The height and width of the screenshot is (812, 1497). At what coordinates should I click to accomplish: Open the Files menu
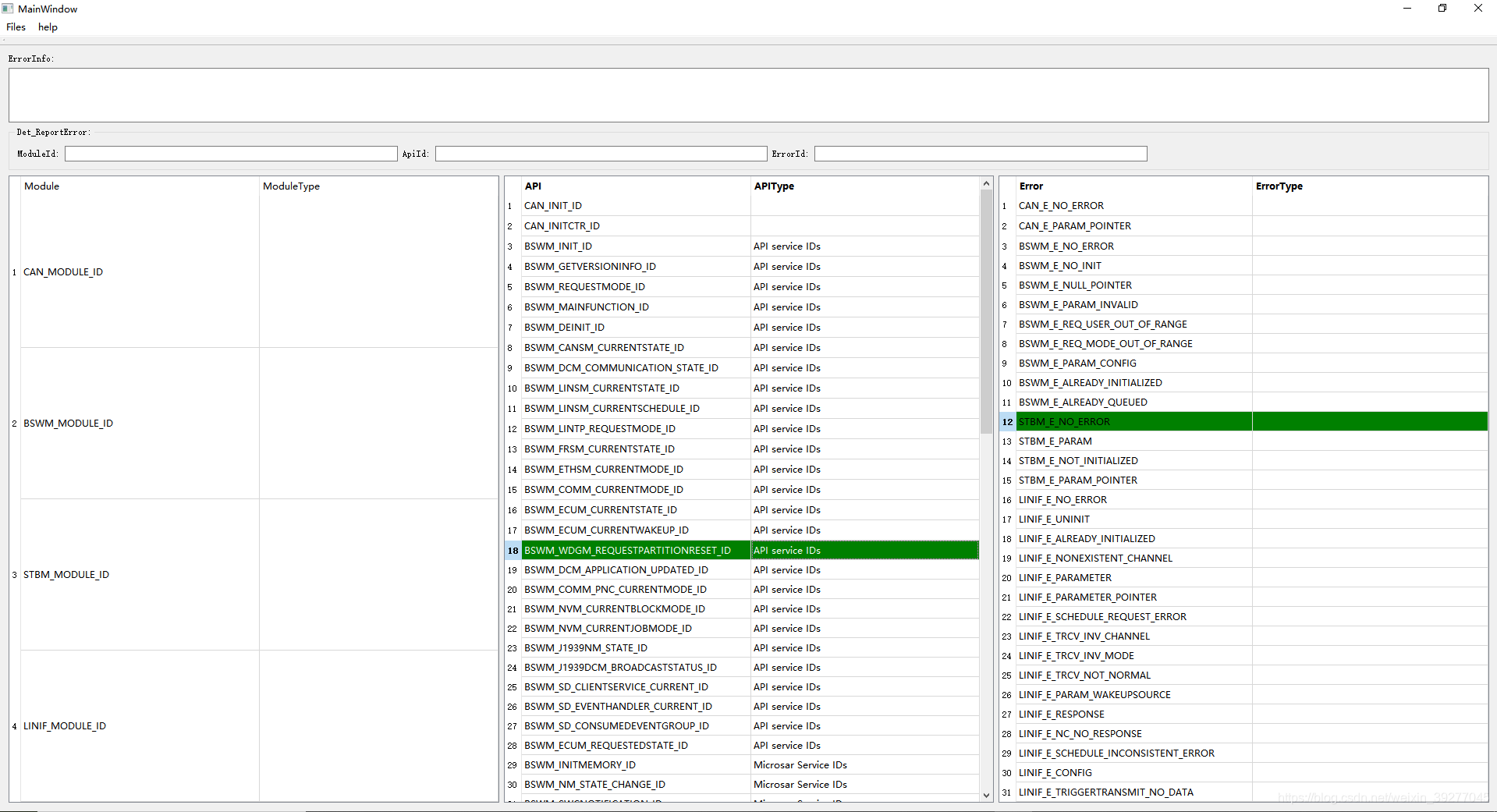(x=16, y=27)
